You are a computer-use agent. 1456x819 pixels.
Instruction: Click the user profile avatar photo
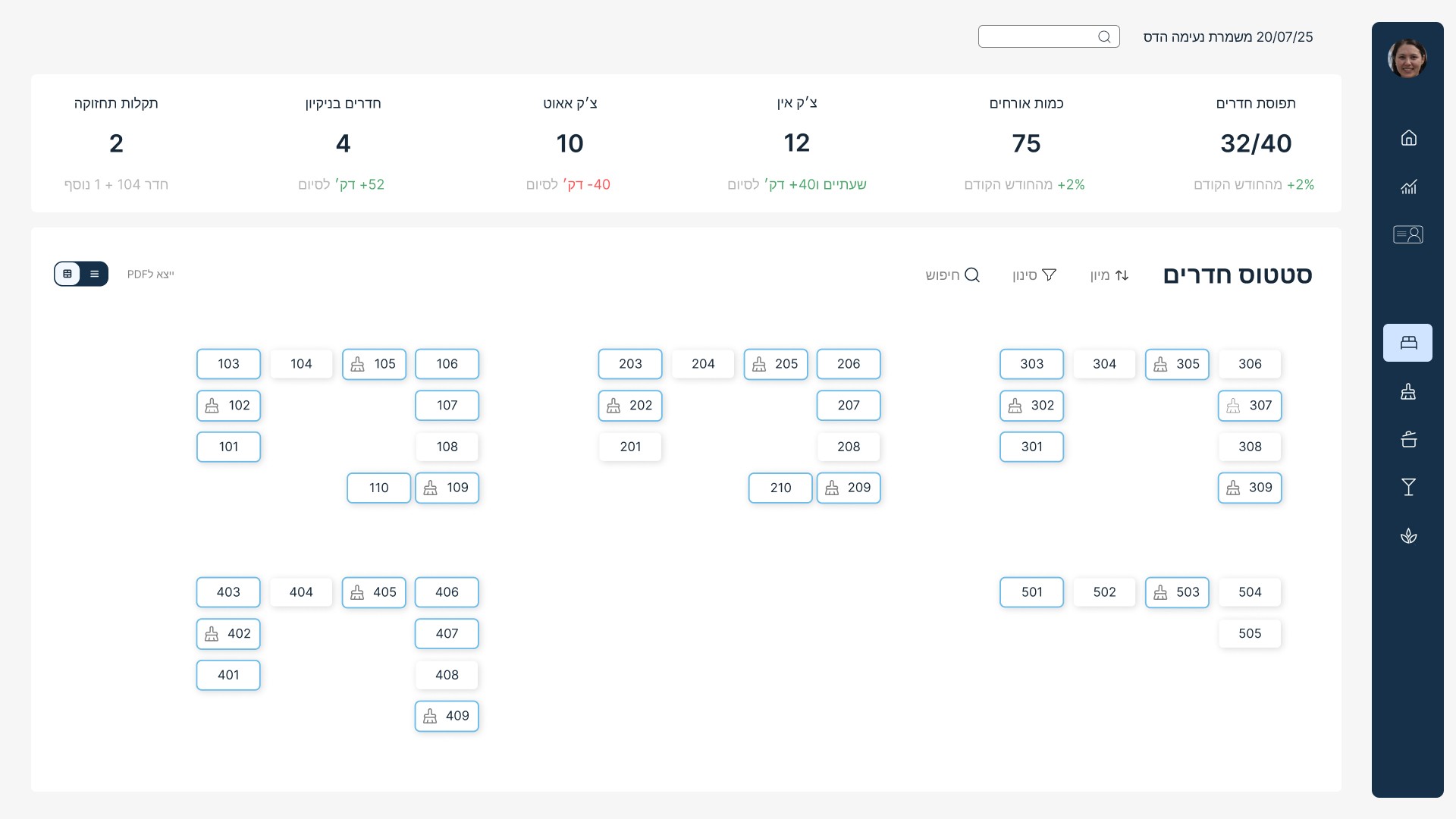(x=1407, y=58)
